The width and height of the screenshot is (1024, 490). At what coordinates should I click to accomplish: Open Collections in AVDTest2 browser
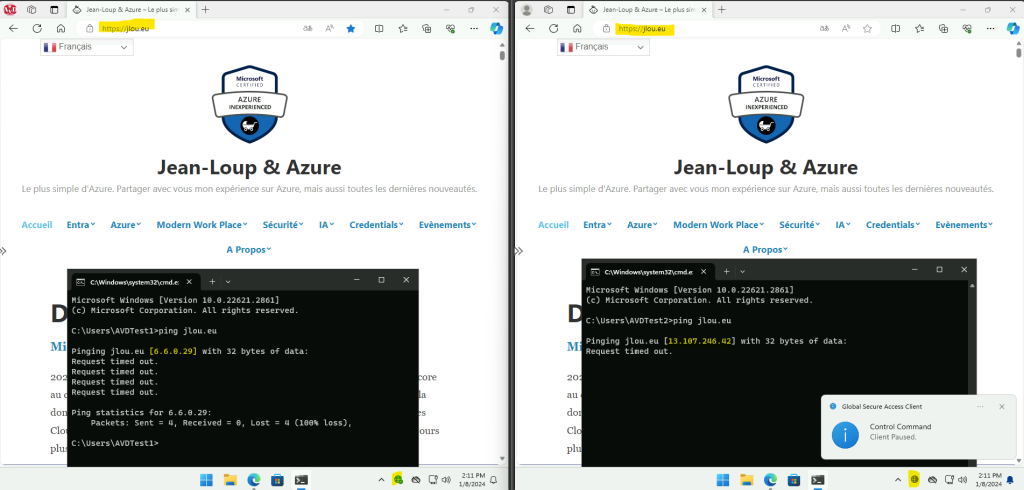pyautogui.click(x=943, y=28)
